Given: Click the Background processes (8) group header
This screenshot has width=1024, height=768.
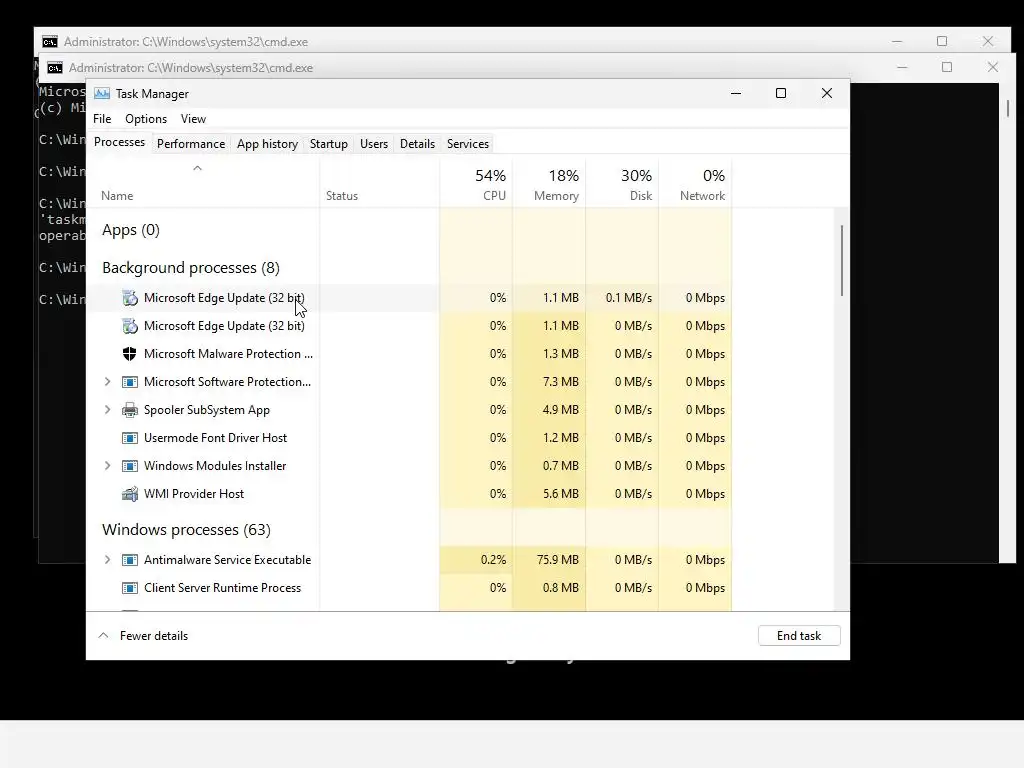Looking at the screenshot, I should 191,268.
